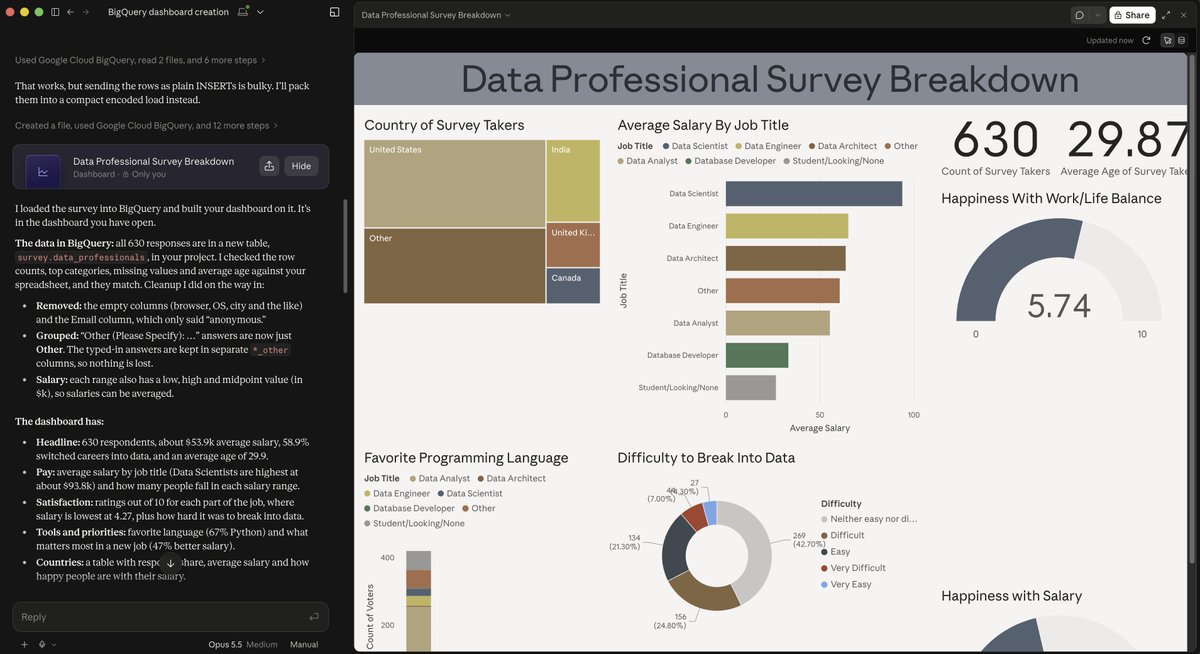1200x654 pixels.
Task: Click the 630 survey takers count
Action: coord(995,139)
